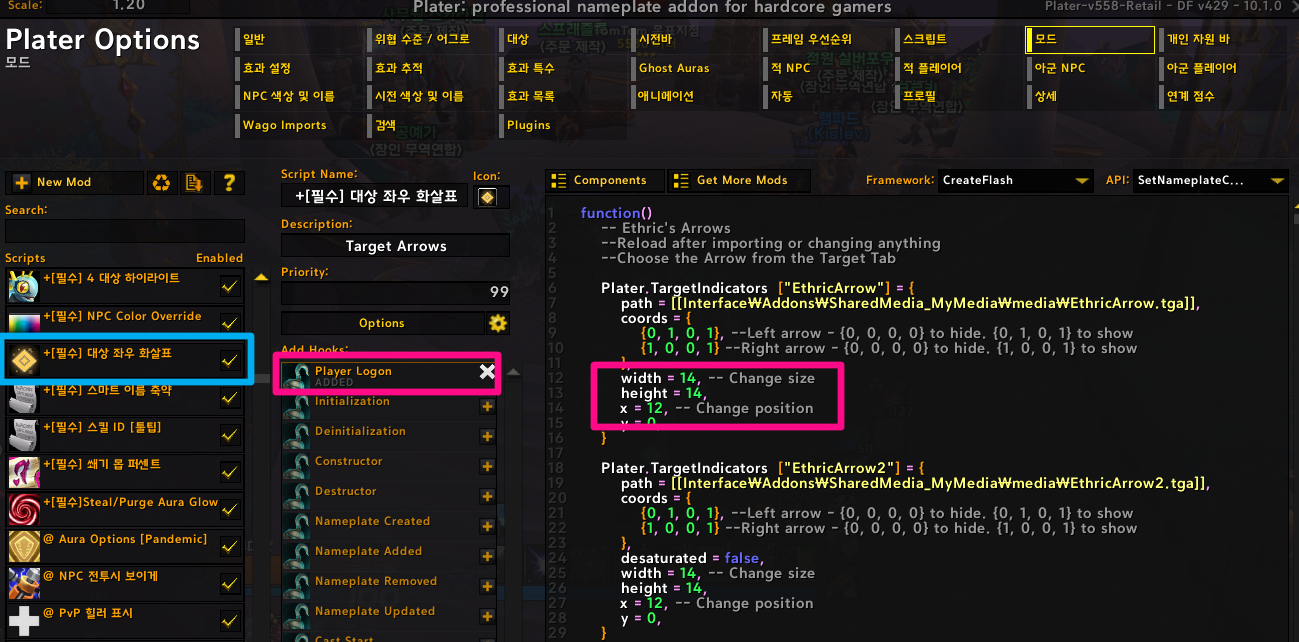Screen dimensions: 1299x642
Task: Click the 4 대상 하이라이트 script's murloc icon
Action: pyautogui.click(x=24, y=286)
